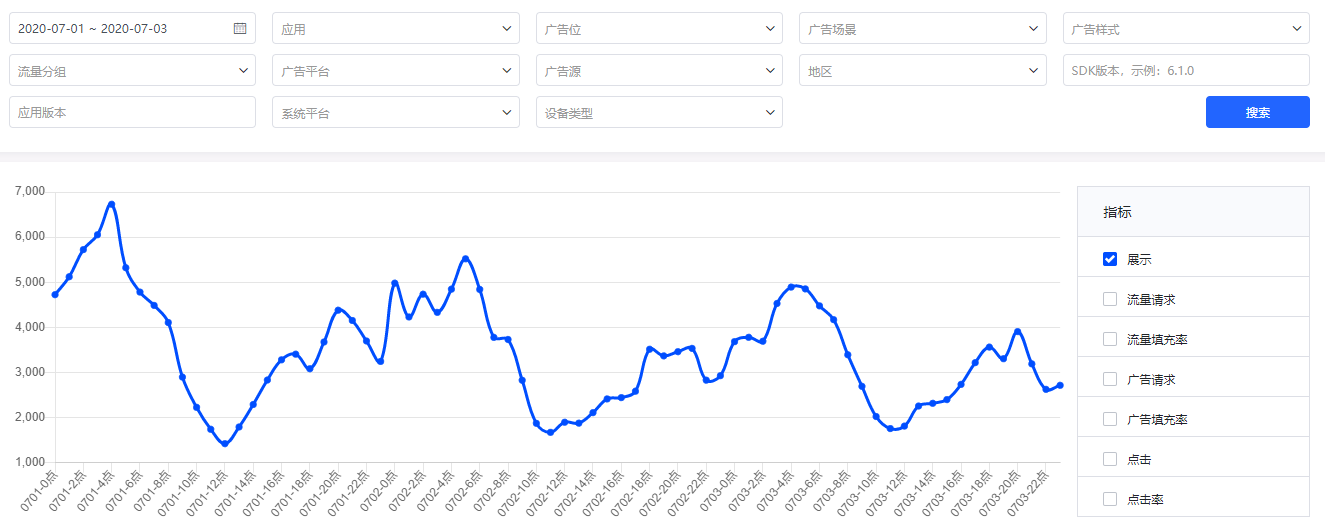Click the 广告场景 dropdown chevron
The width and height of the screenshot is (1325, 529).
click(x=1034, y=28)
